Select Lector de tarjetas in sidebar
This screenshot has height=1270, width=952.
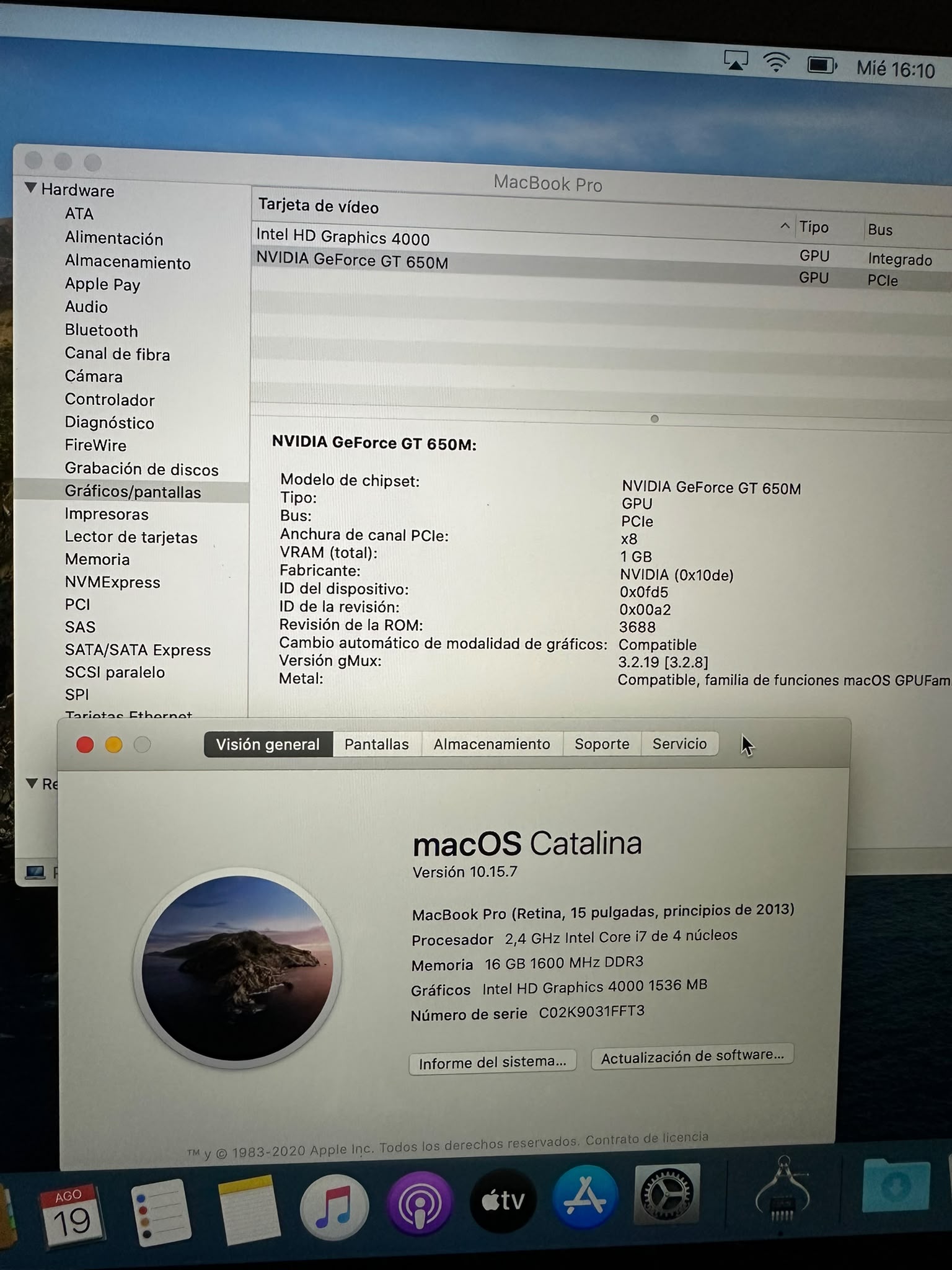click(x=131, y=537)
